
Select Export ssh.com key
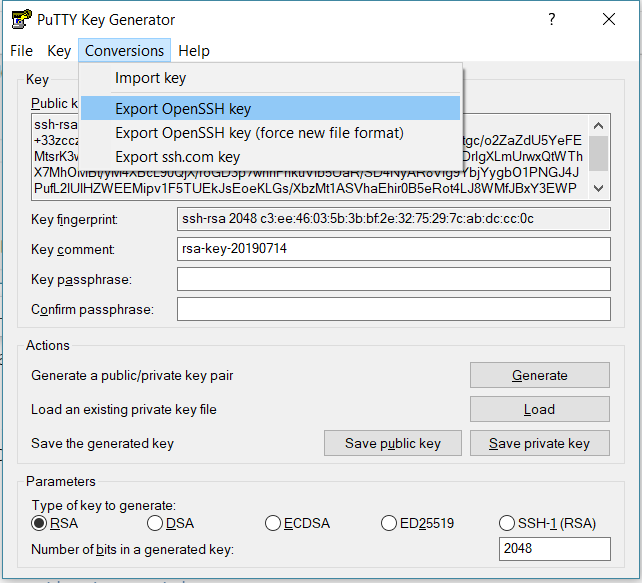click(x=270, y=157)
